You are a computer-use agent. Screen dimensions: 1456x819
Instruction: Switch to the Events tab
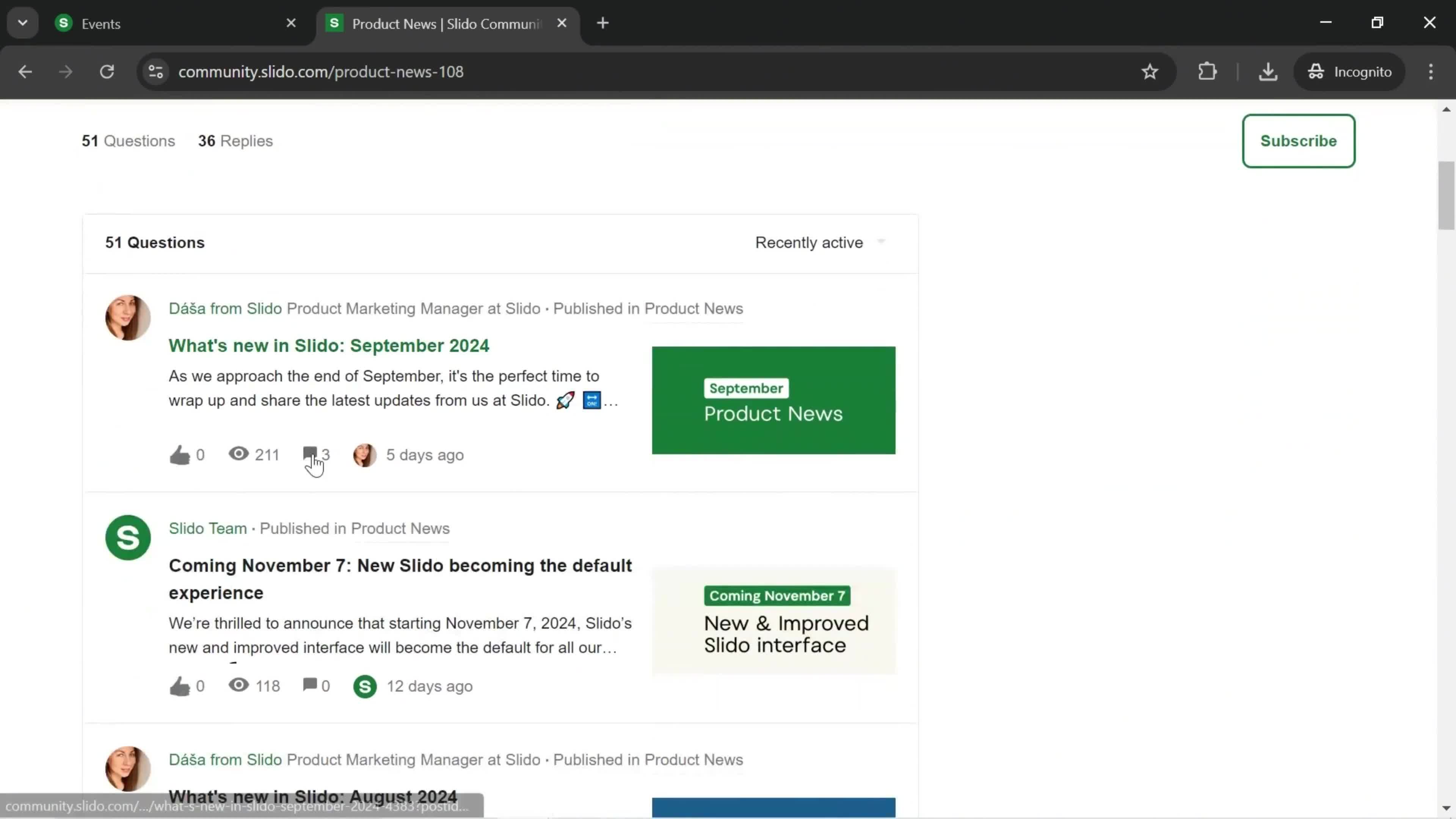(175, 24)
